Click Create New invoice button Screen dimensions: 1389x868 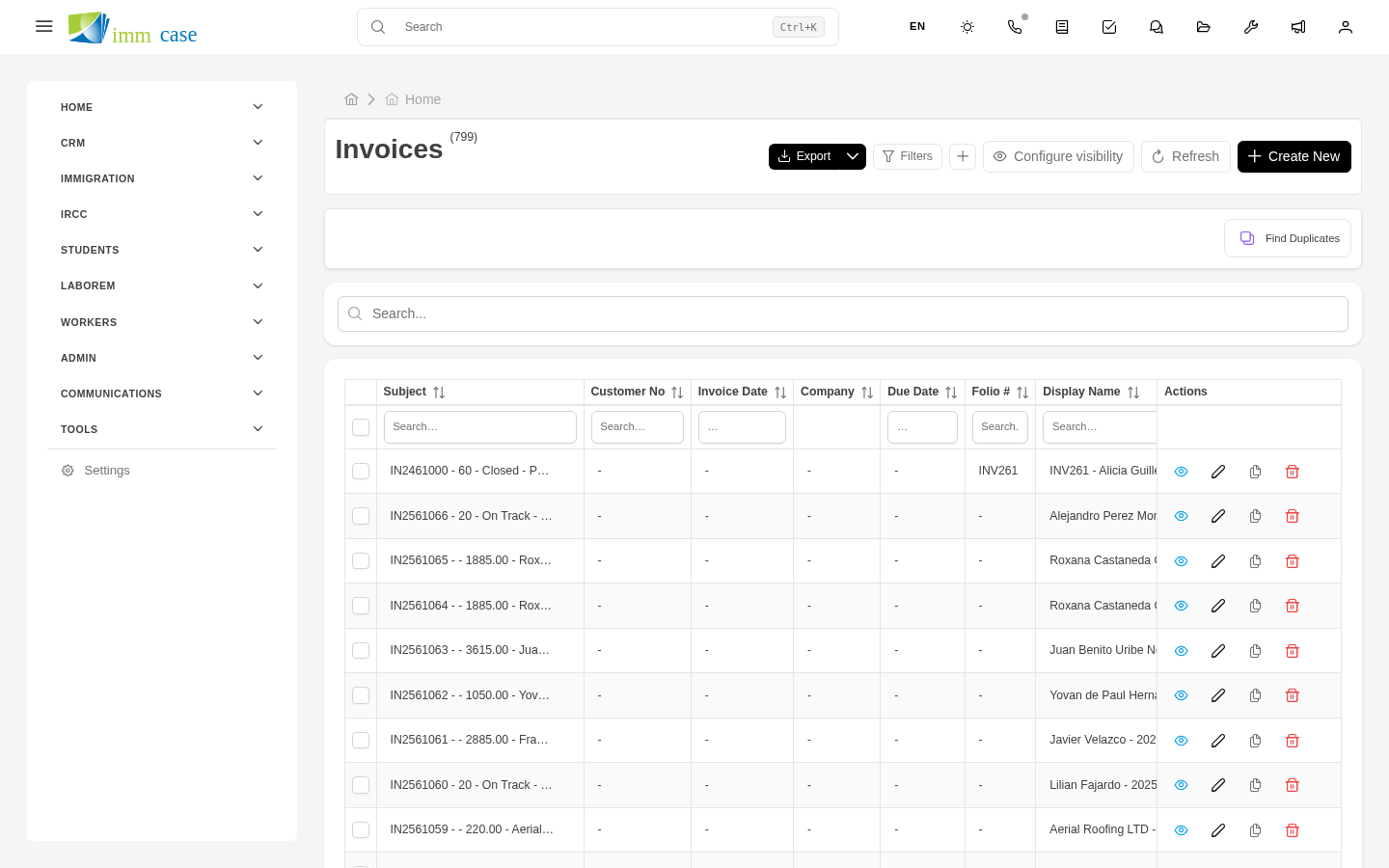[x=1294, y=156]
